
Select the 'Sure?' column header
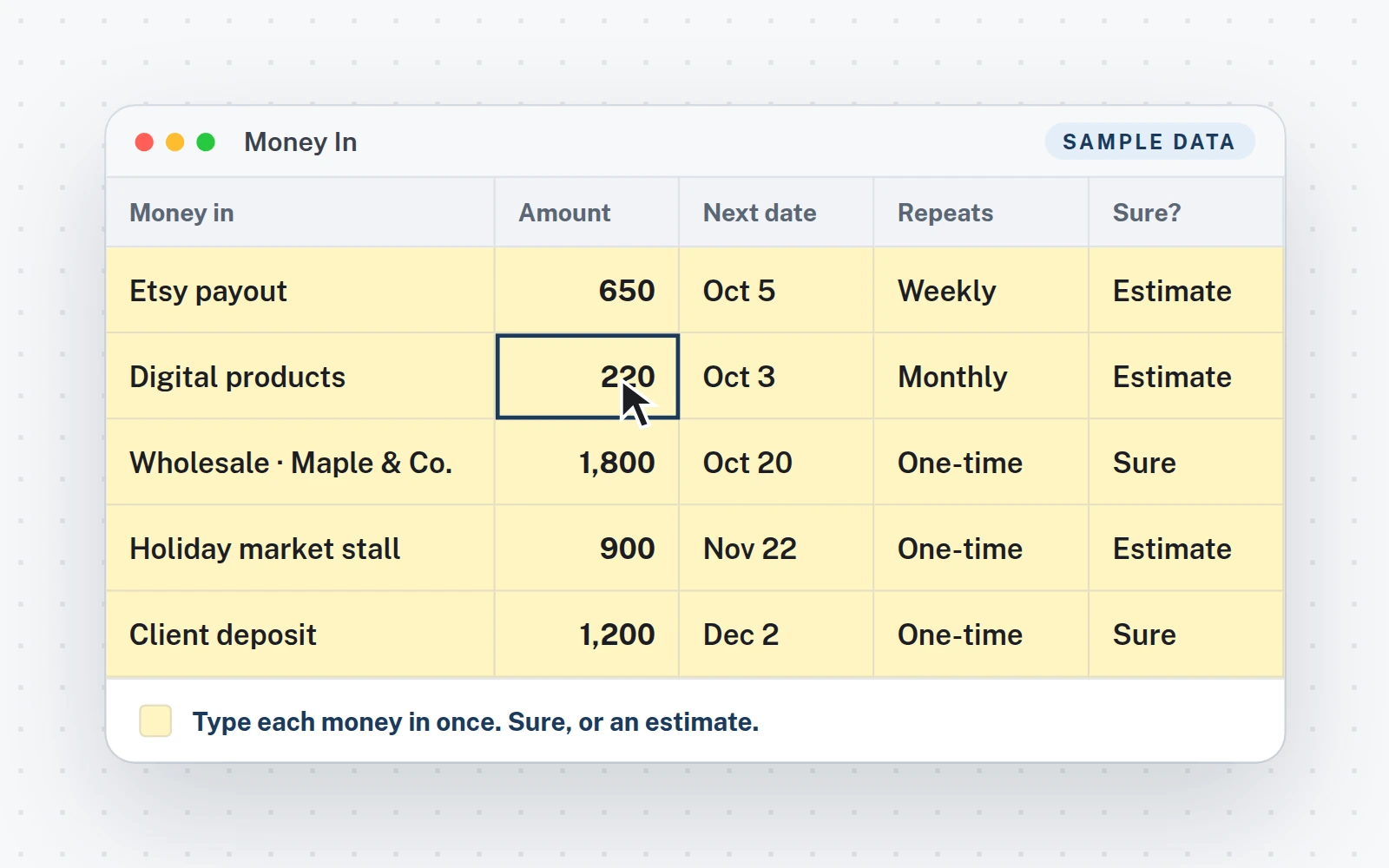point(1186,213)
